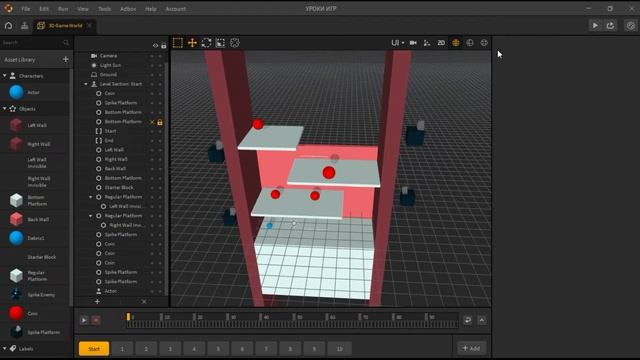Screen dimensions: 640x360
Task: Select the Start scene button
Action: click(x=94, y=349)
